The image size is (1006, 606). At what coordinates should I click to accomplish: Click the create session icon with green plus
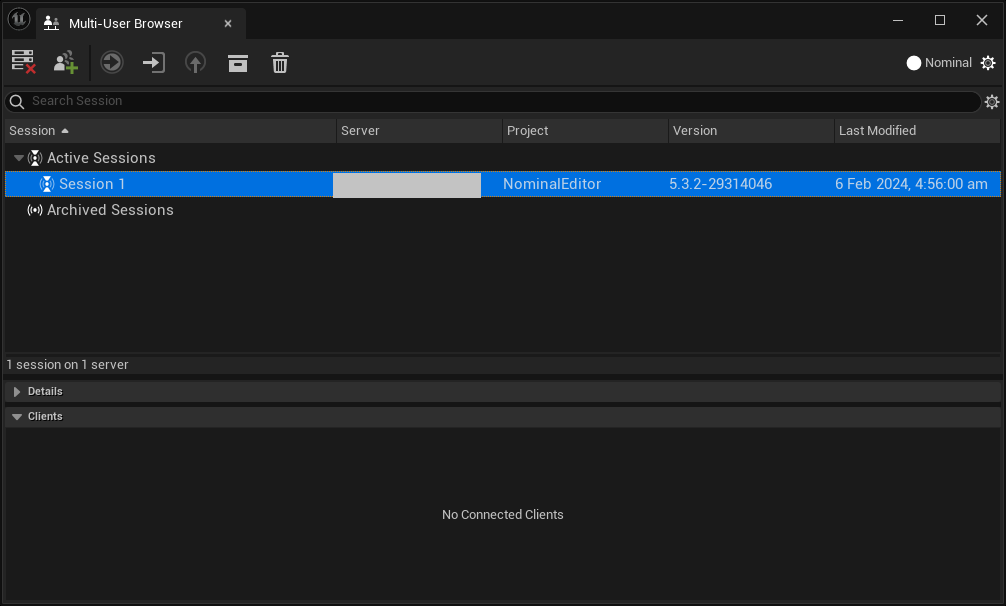click(66, 62)
